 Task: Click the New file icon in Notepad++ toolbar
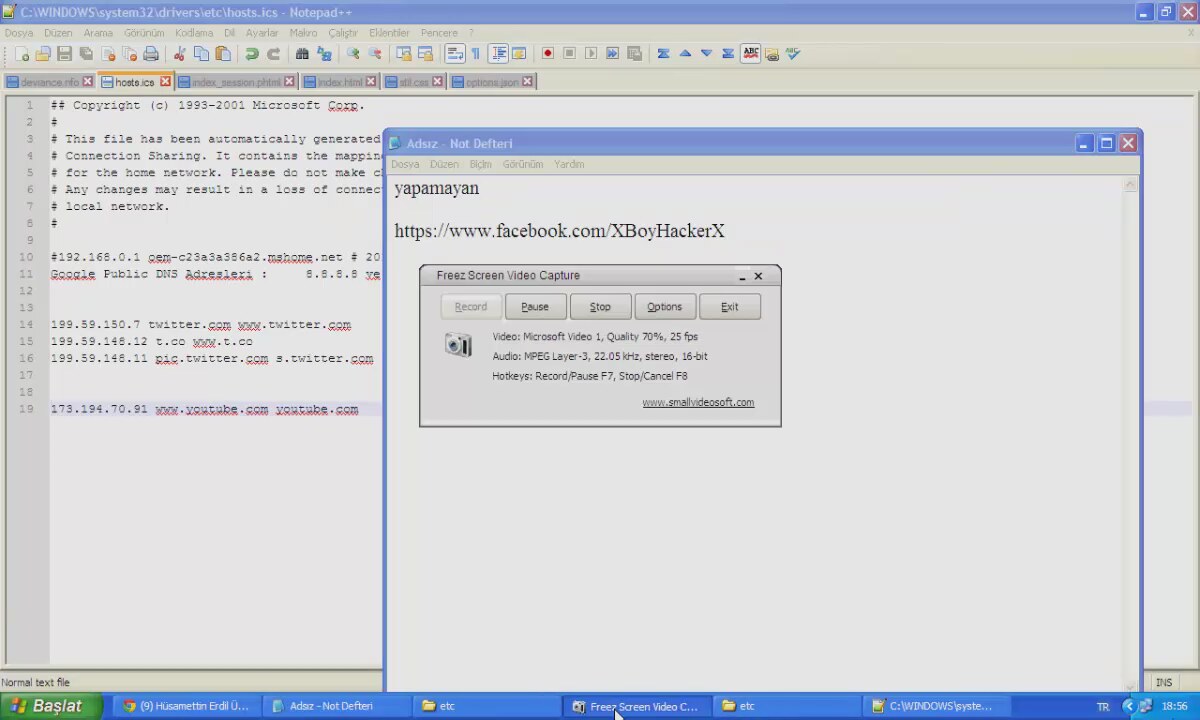point(22,54)
